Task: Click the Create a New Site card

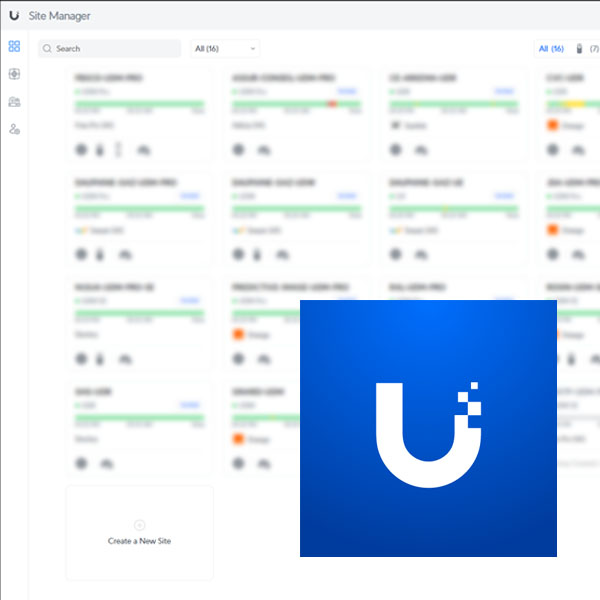Action: [x=140, y=533]
